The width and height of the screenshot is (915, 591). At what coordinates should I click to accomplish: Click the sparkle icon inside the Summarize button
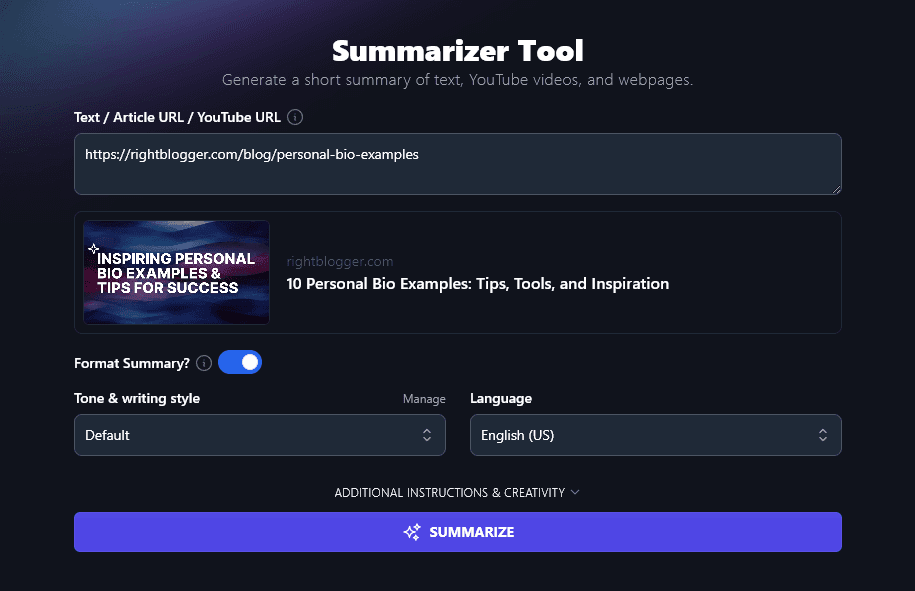[411, 532]
